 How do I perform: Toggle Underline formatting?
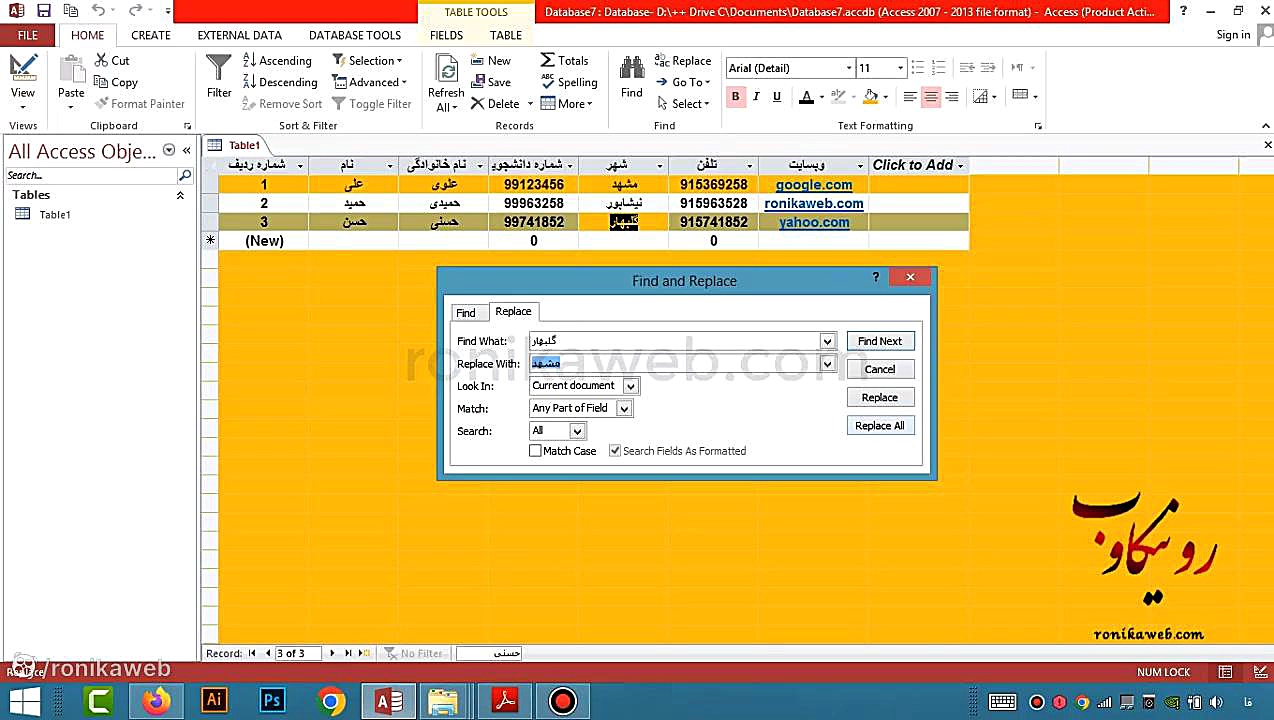pyautogui.click(x=777, y=97)
